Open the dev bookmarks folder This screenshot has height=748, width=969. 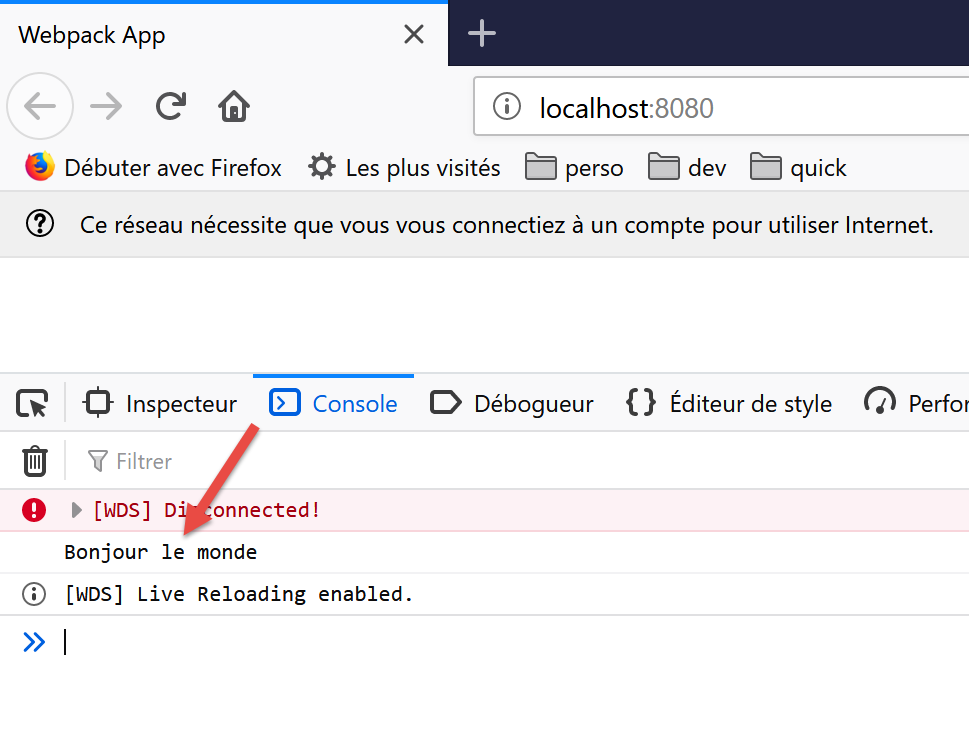coord(688,168)
